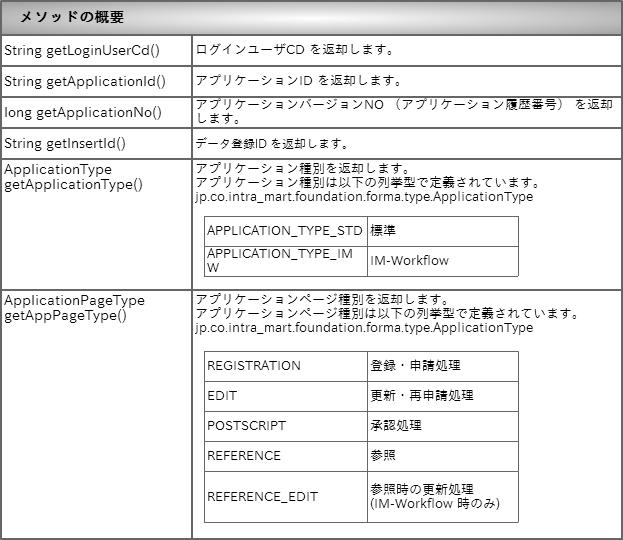623x540 pixels.
Task: Click the 登録・申請処理 cell
Action: [443, 366]
